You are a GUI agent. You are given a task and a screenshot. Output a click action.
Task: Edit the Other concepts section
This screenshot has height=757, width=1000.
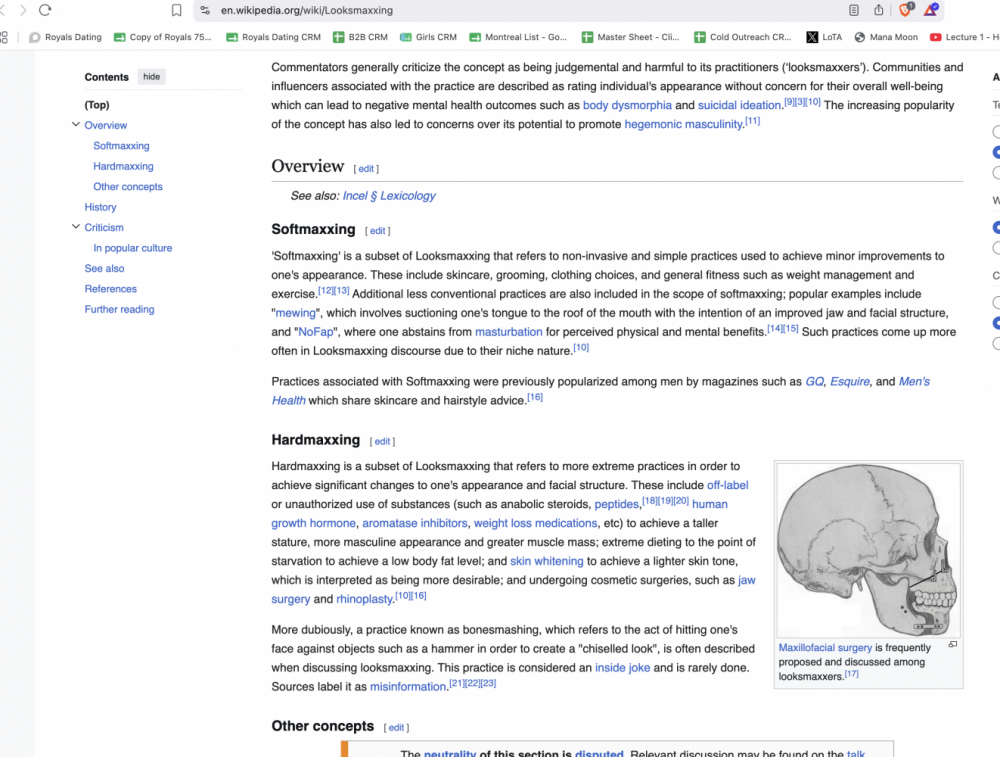pyautogui.click(x=396, y=728)
